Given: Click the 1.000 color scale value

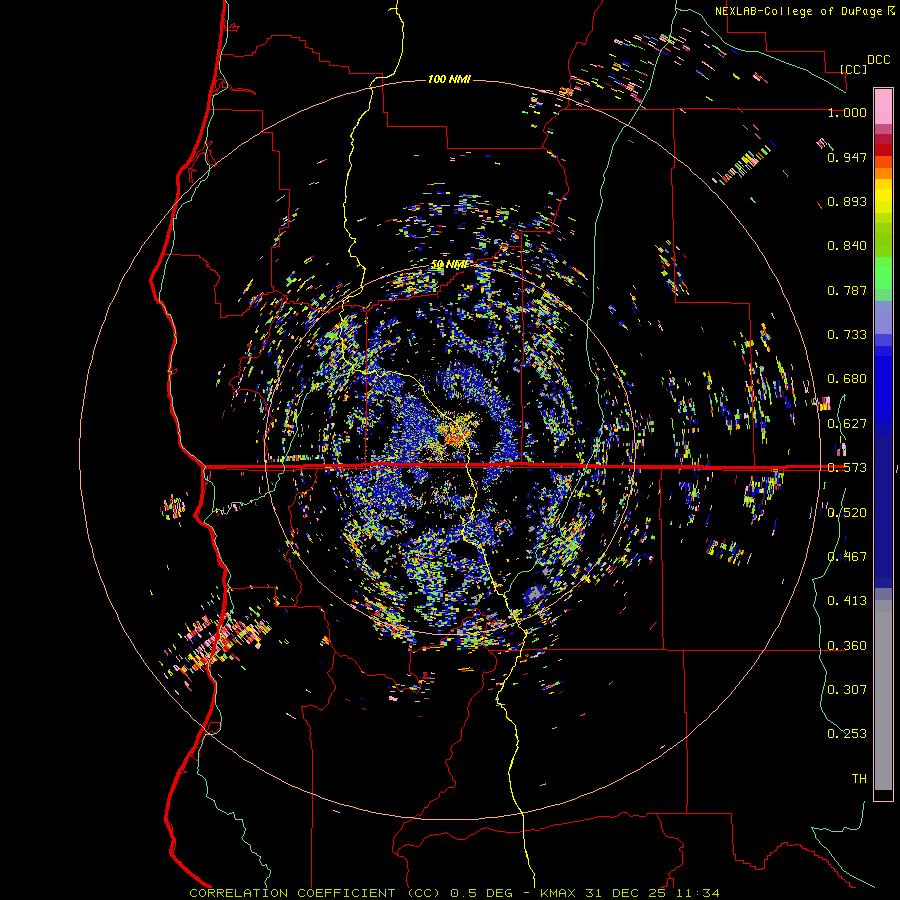Looking at the screenshot, I should (847, 112).
